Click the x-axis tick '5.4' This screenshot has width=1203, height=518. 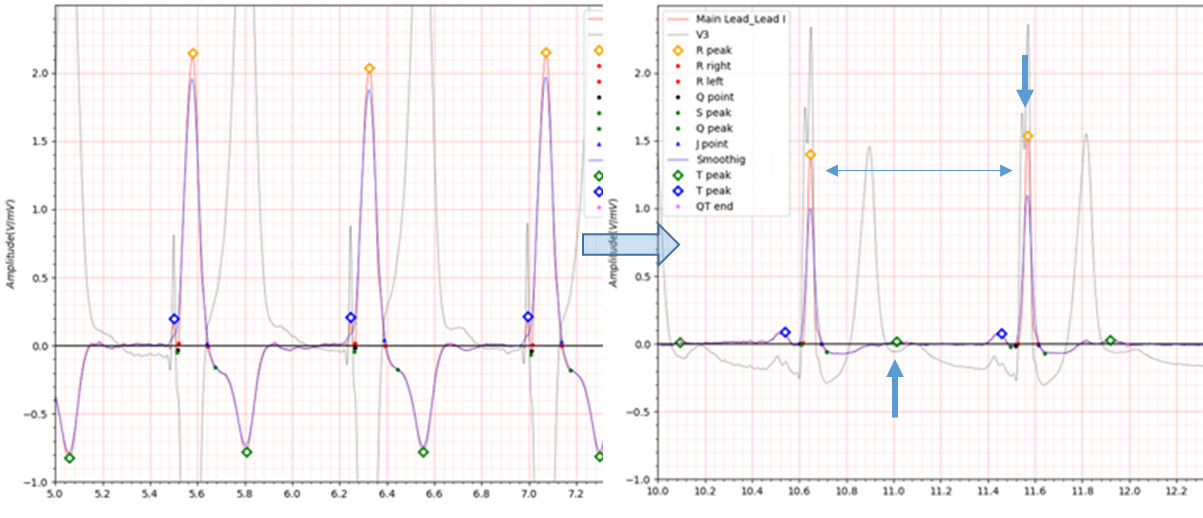tap(150, 494)
